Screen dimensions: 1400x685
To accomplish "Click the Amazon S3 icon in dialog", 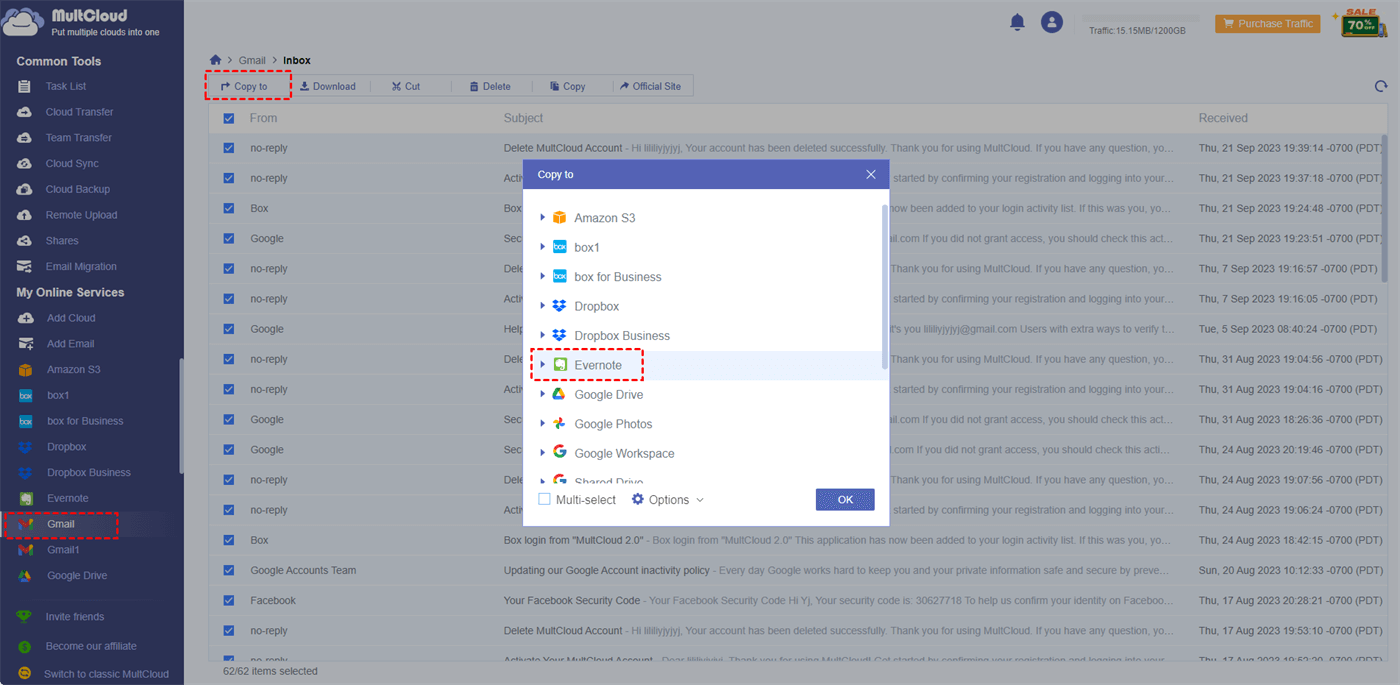I will click(560, 218).
